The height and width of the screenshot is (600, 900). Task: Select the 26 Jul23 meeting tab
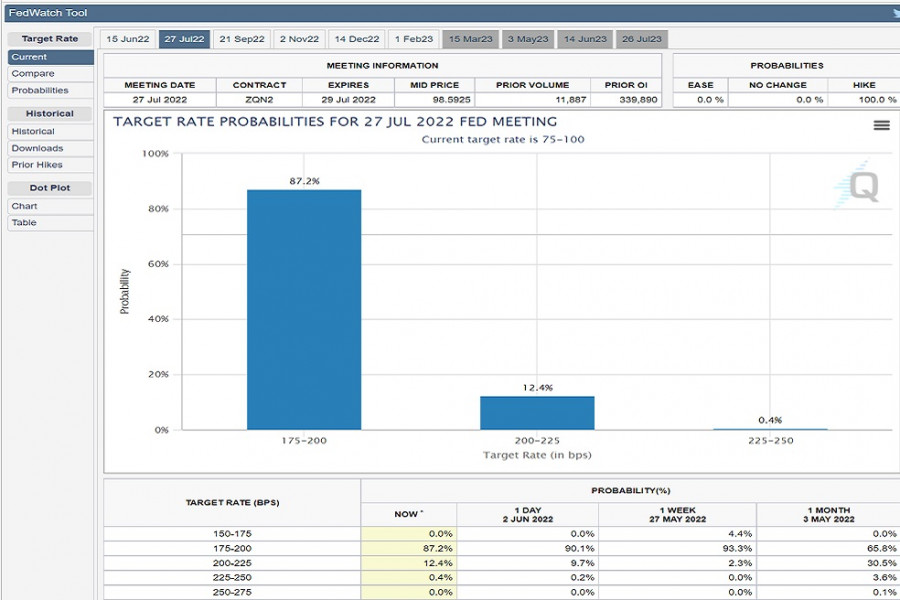[642, 39]
